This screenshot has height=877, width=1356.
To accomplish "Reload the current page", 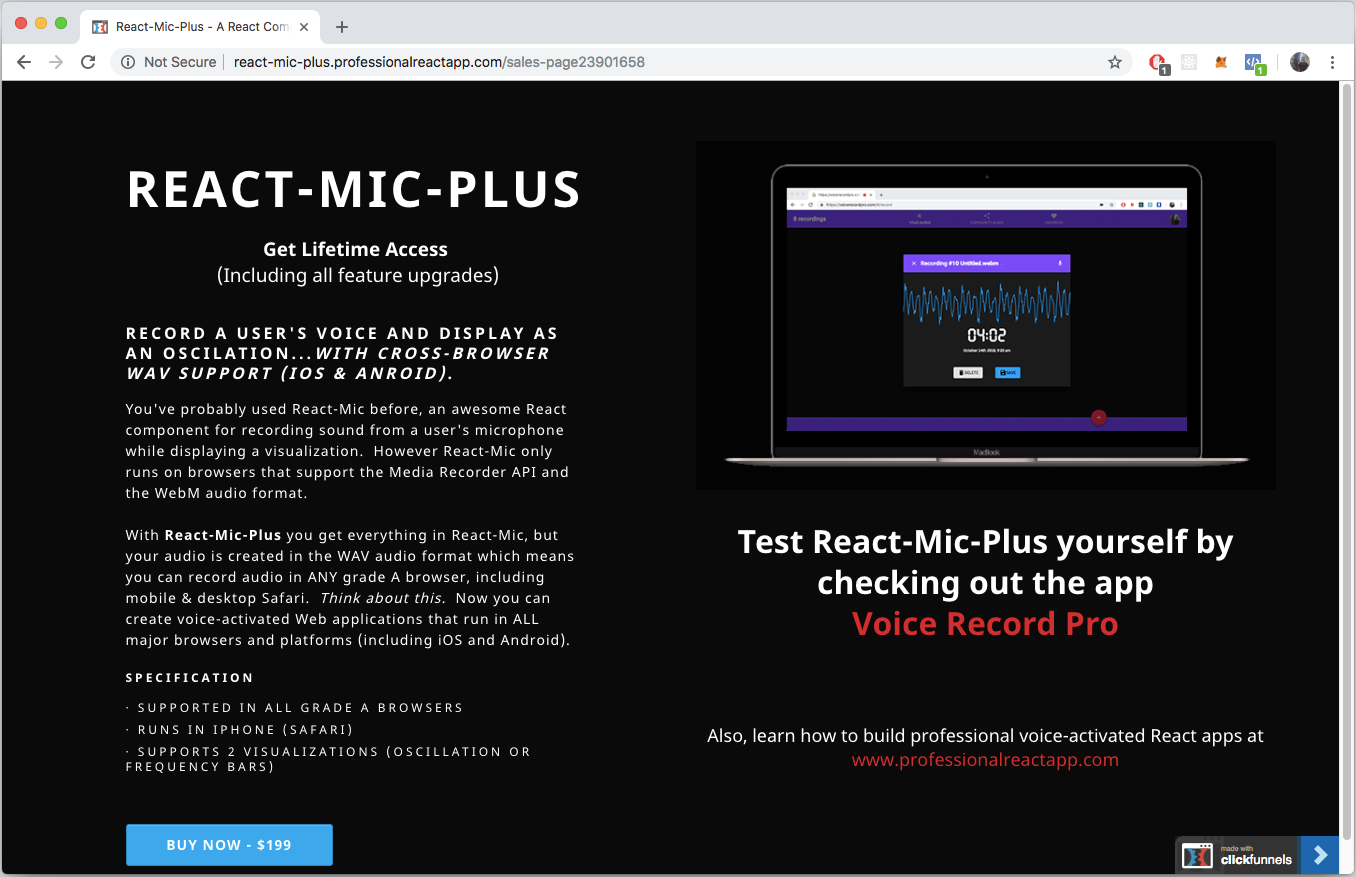I will (x=88, y=62).
